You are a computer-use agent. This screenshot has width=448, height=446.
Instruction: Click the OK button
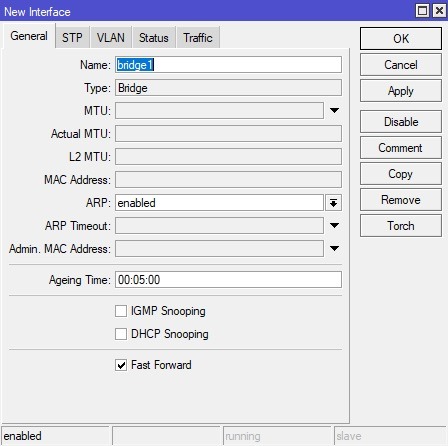[x=401, y=39]
